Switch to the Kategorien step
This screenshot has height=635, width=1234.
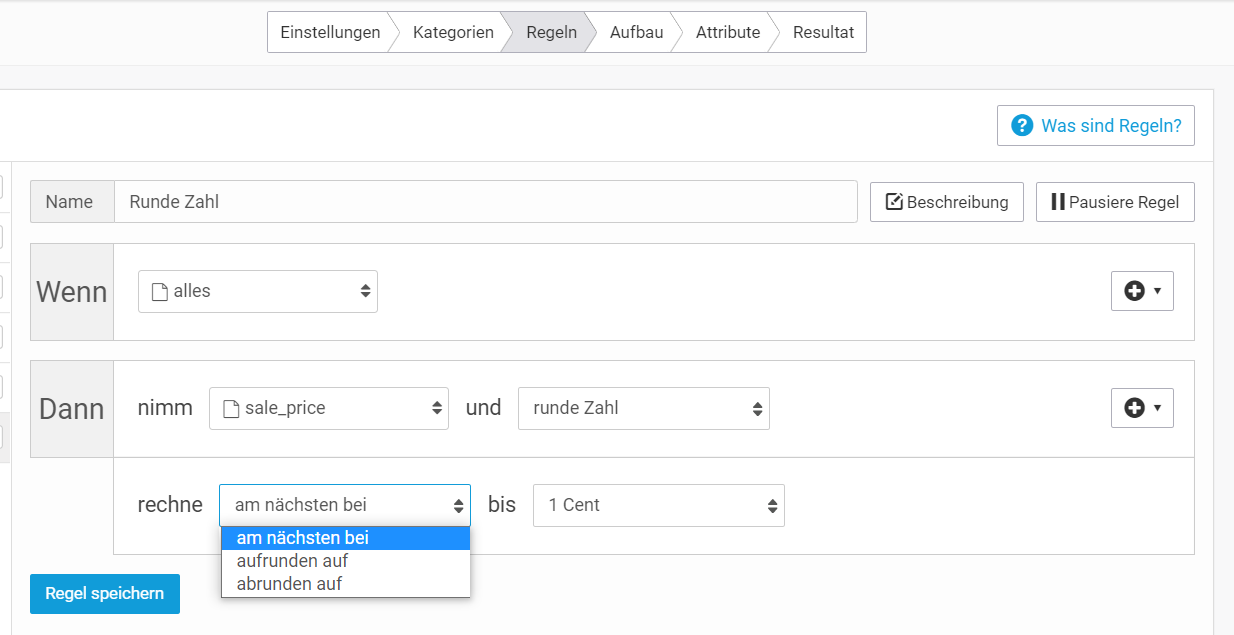coord(453,32)
